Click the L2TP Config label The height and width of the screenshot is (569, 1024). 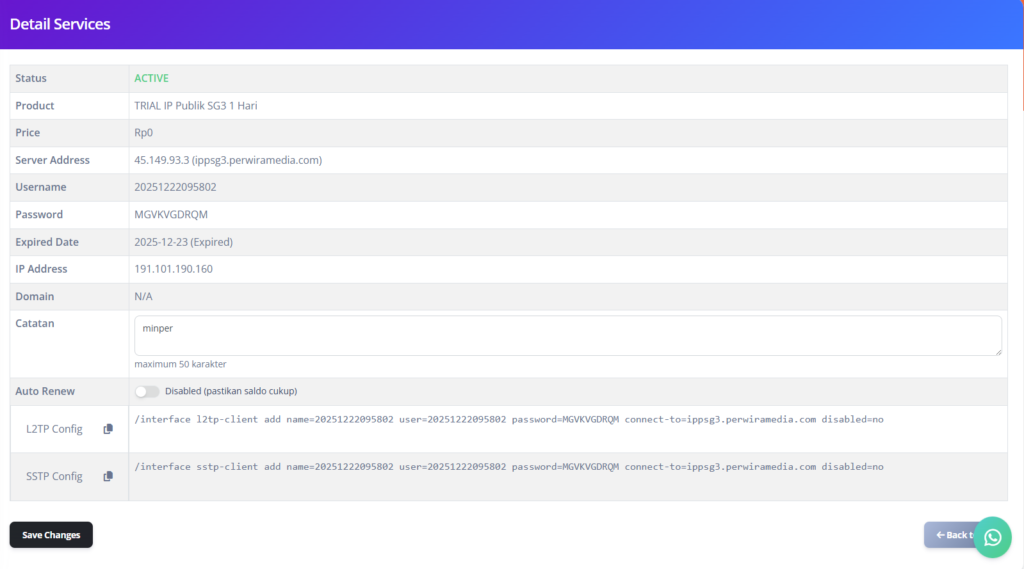click(54, 429)
